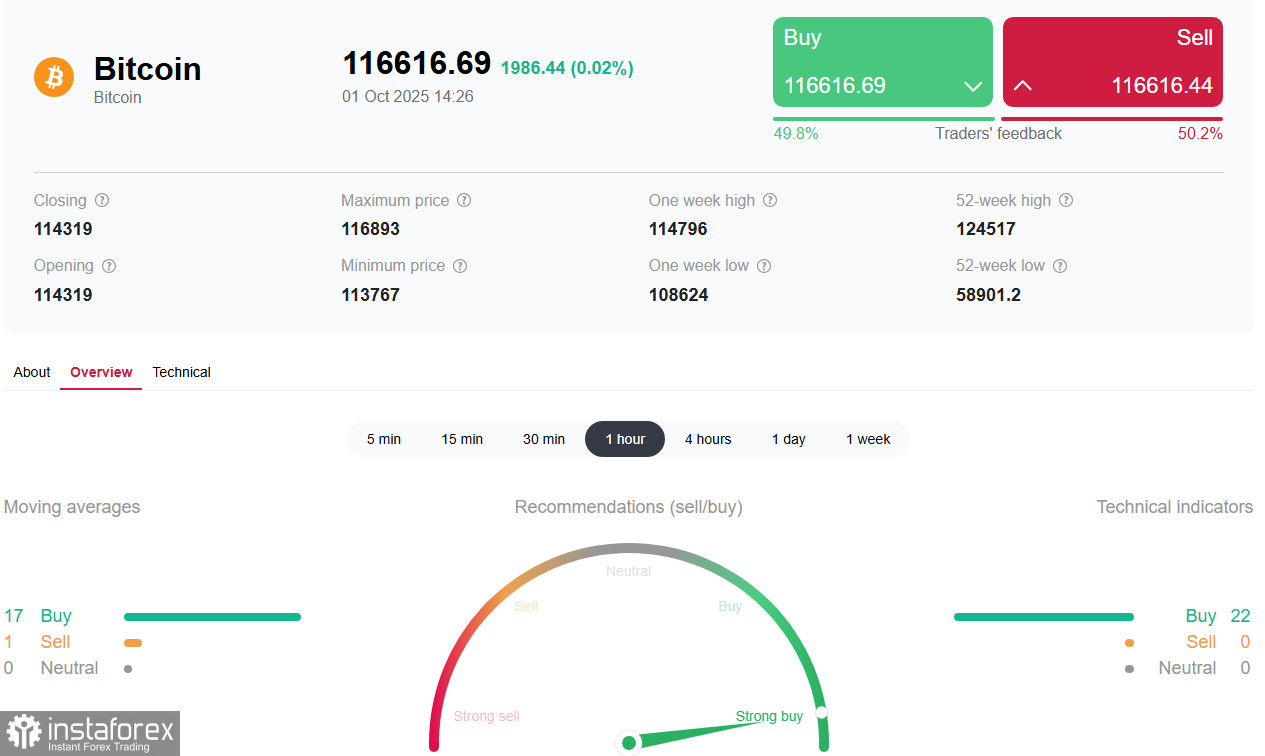1265x756 pixels.
Task: Click the Moving averages Buy bar
Action: click(212, 617)
